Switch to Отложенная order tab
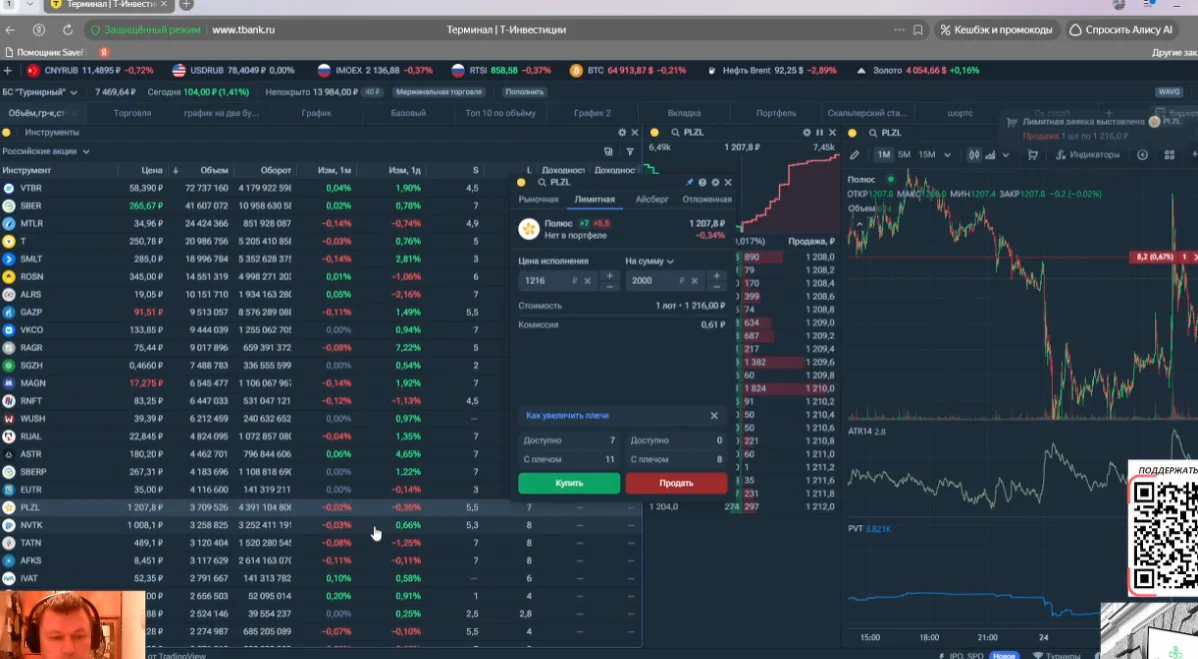Image resolution: width=1198 pixels, height=659 pixels. pyautogui.click(x=707, y=199)
